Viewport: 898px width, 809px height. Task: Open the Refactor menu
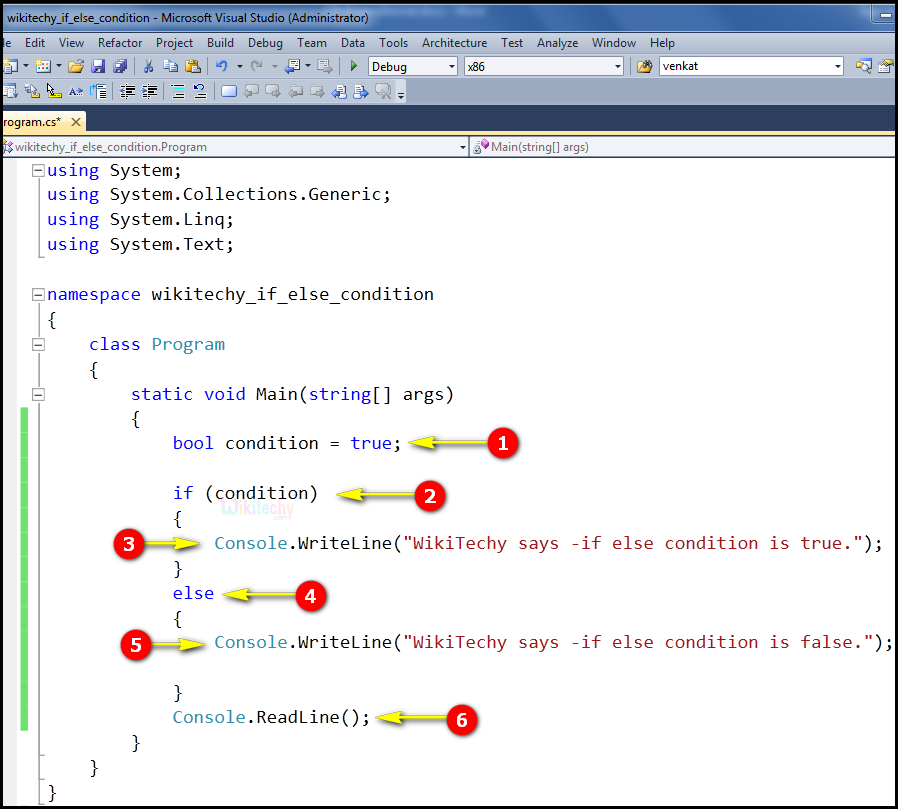coord(120,43)
